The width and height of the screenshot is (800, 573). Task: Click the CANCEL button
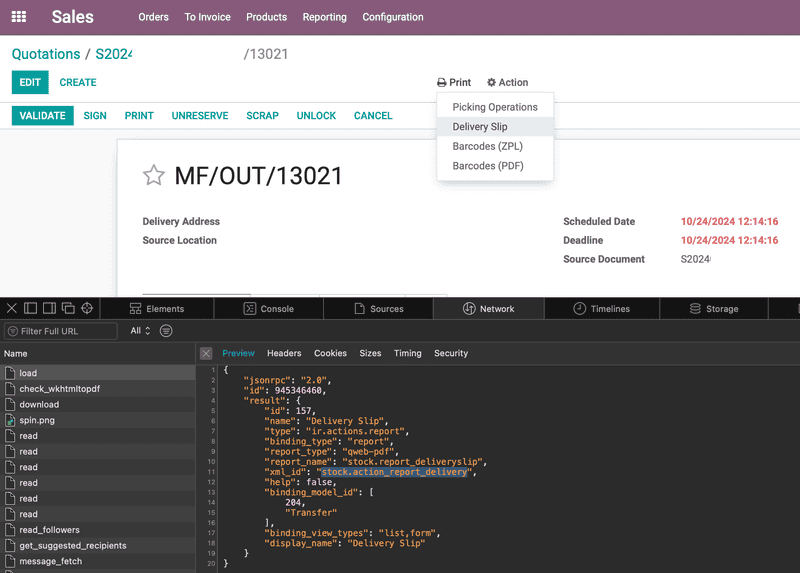tap(373, 116)
